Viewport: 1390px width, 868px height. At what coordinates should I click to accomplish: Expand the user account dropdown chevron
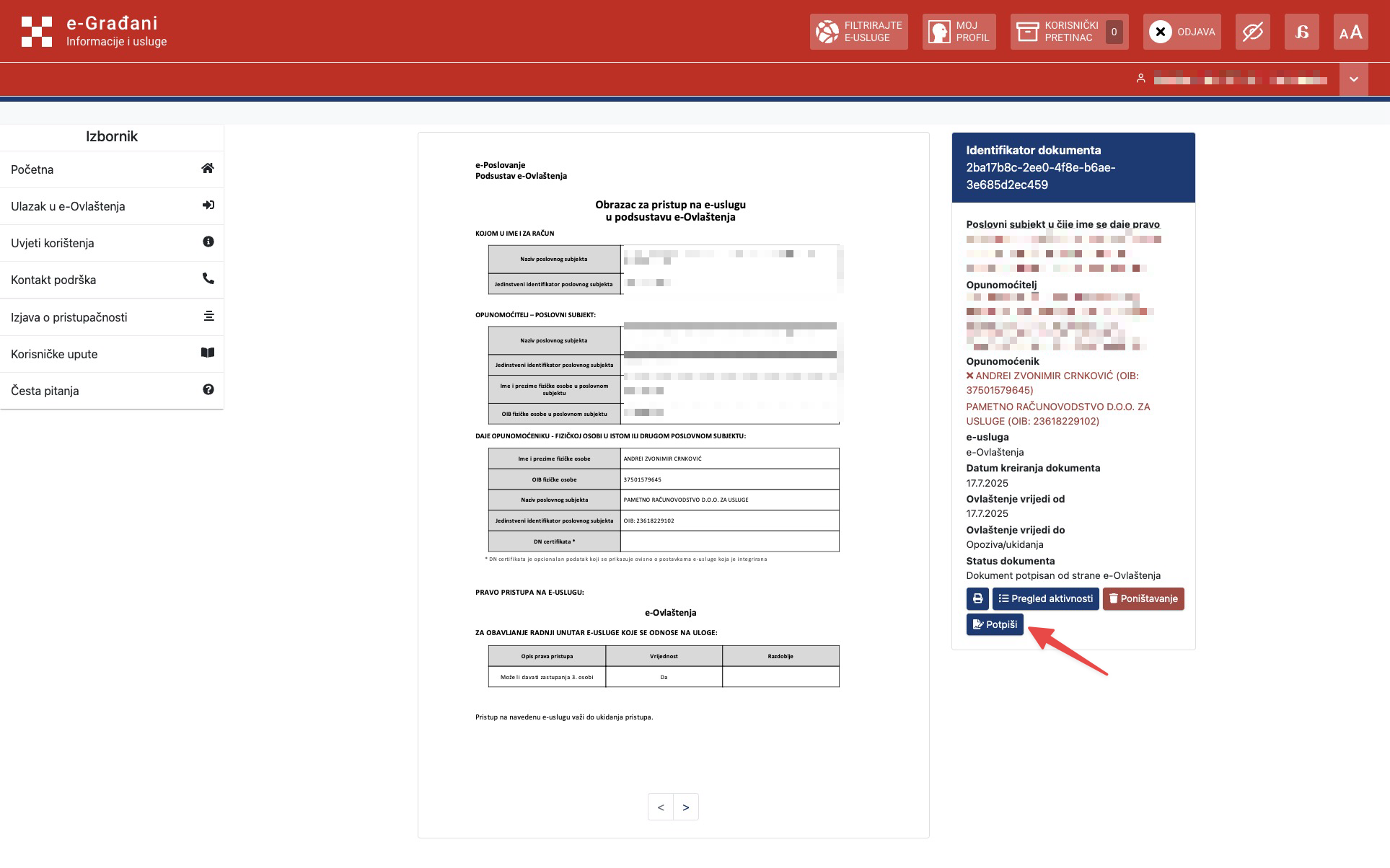pyautogui.click(x=1353, y=79)
